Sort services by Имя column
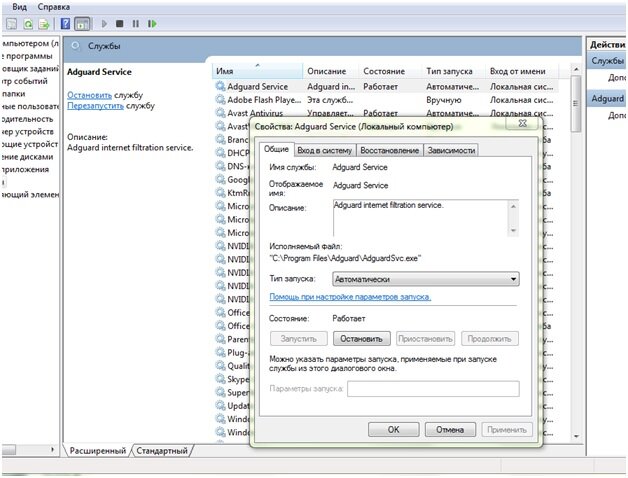Screen dimensions: 628x478 pos(257,71)
